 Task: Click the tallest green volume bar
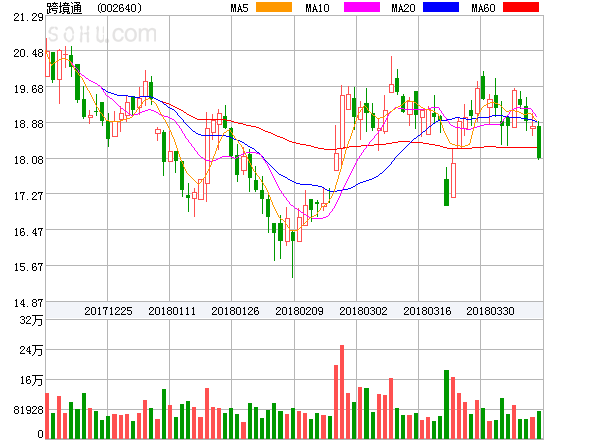point(446,404)
